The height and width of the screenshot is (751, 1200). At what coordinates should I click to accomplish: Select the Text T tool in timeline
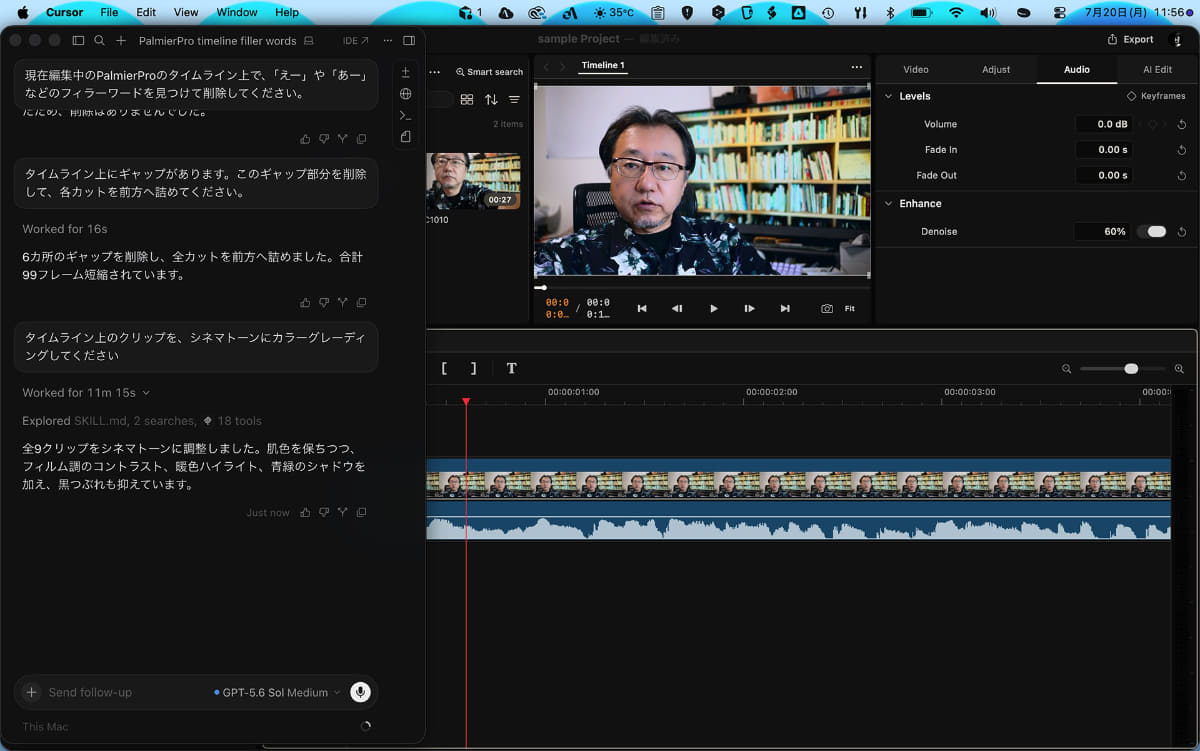coord(511,368)
